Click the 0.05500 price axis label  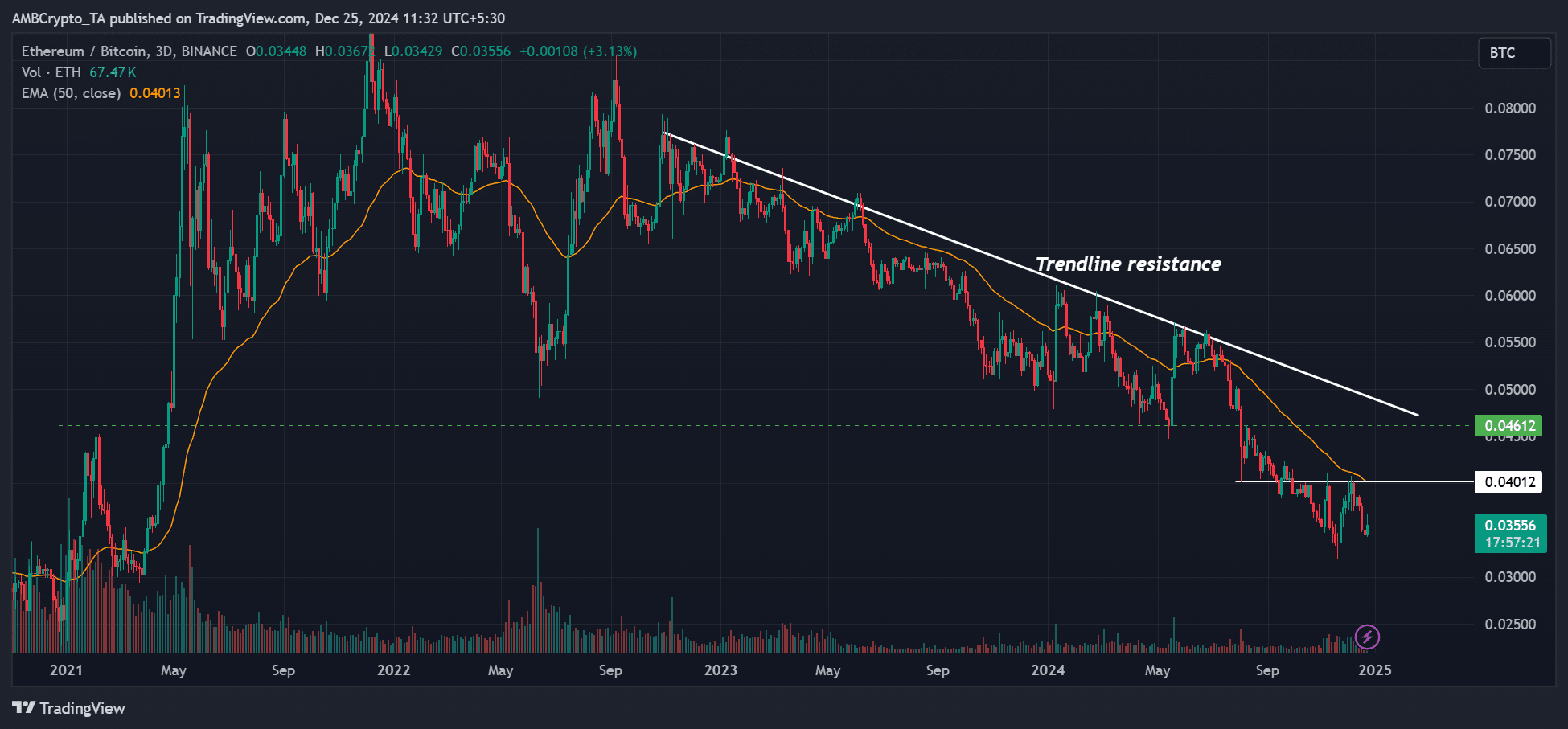coord(1510,342)
